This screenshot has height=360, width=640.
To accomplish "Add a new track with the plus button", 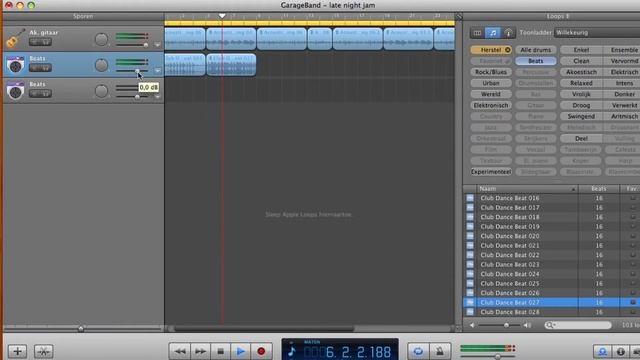I will tap(17, 351).
